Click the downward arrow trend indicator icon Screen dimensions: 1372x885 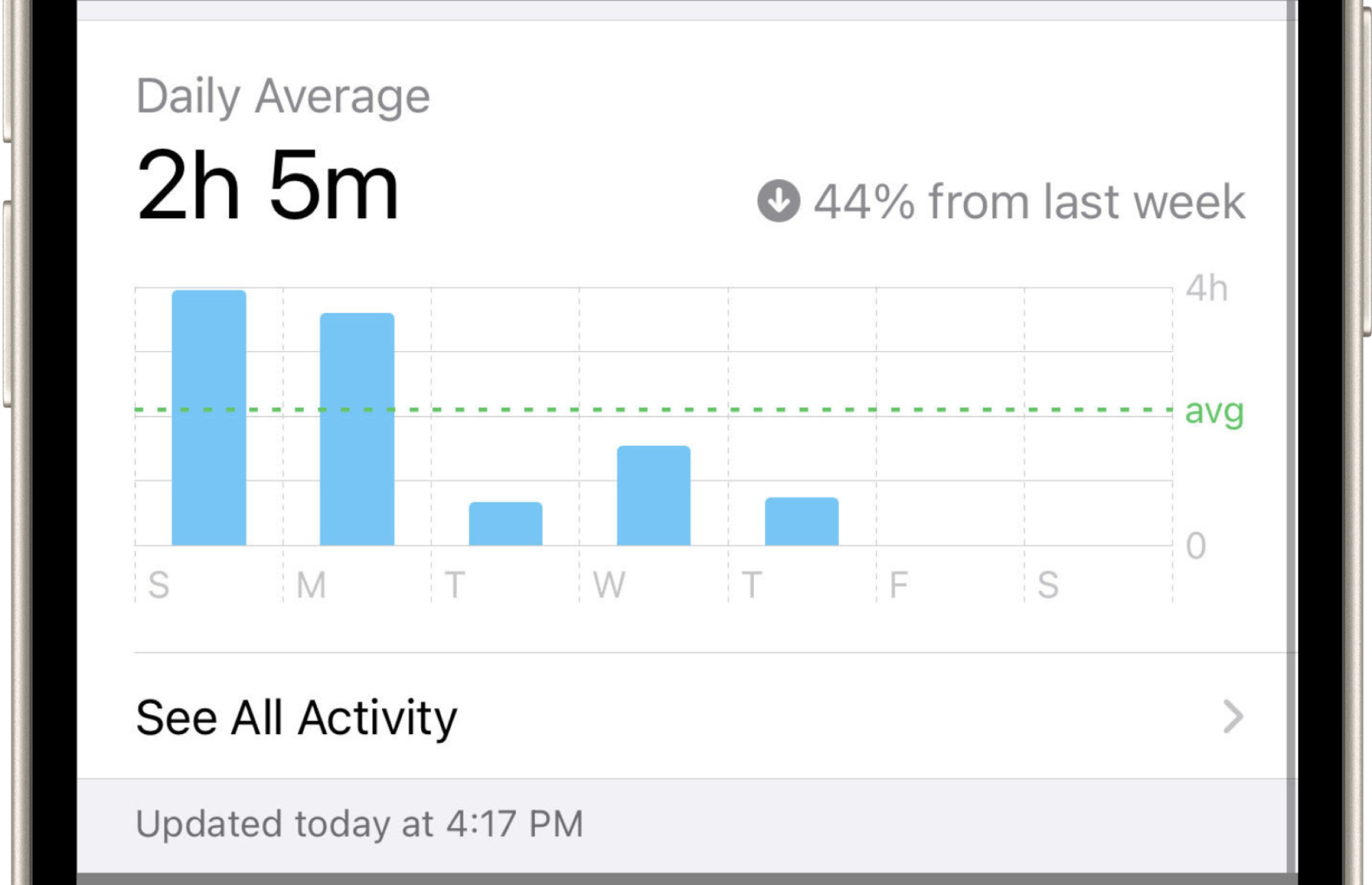(777, 201)
